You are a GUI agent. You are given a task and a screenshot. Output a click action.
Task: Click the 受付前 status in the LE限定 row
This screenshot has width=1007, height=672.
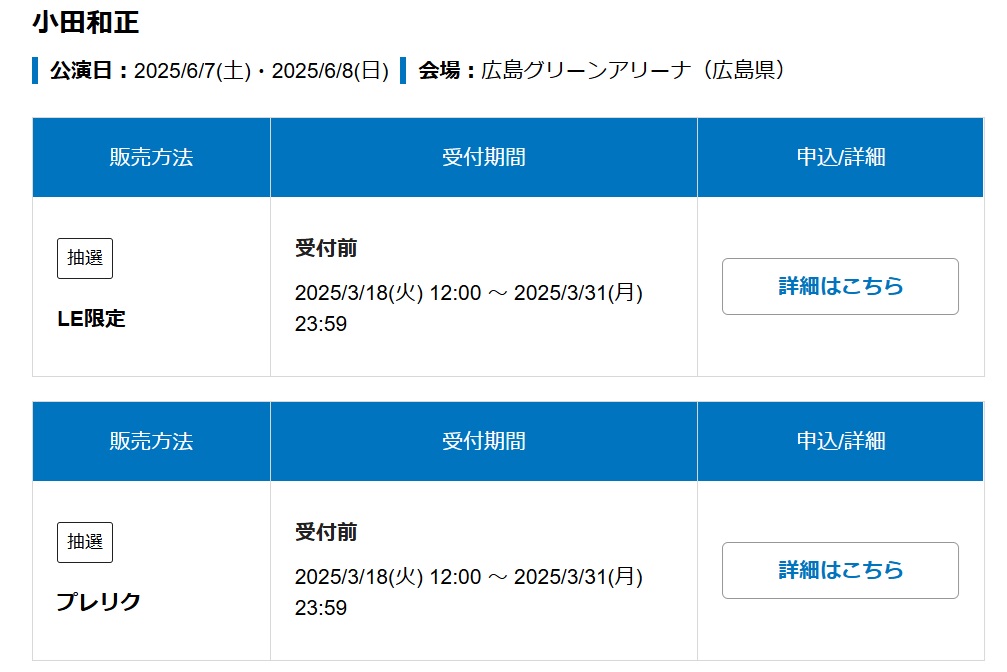pos(326,248)
